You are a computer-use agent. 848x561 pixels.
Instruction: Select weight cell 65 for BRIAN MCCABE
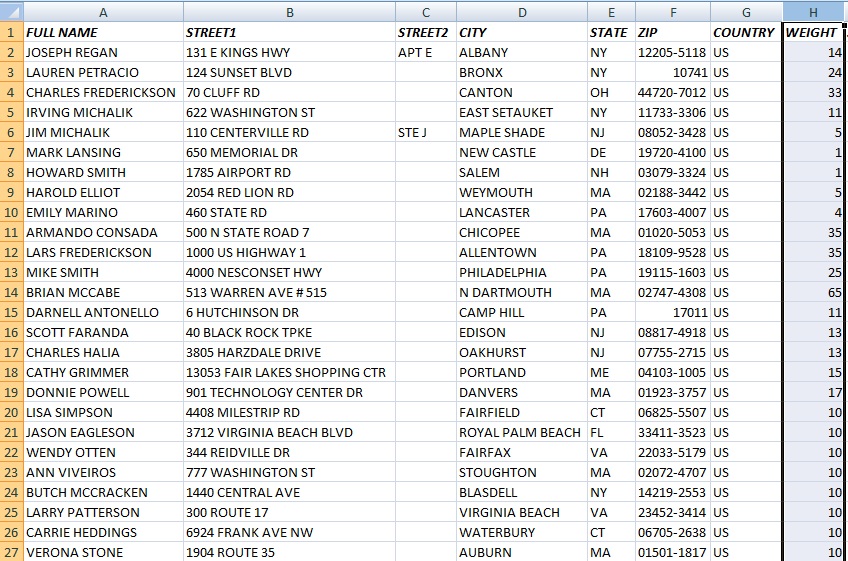point(813,293)
